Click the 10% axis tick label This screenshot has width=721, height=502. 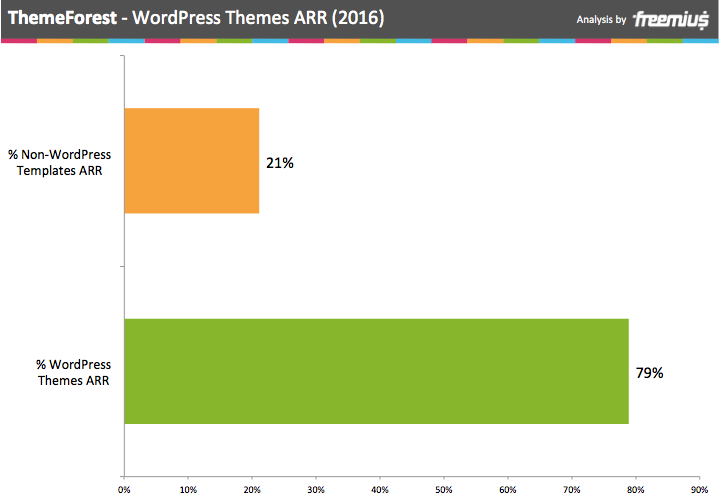point(188,490)
